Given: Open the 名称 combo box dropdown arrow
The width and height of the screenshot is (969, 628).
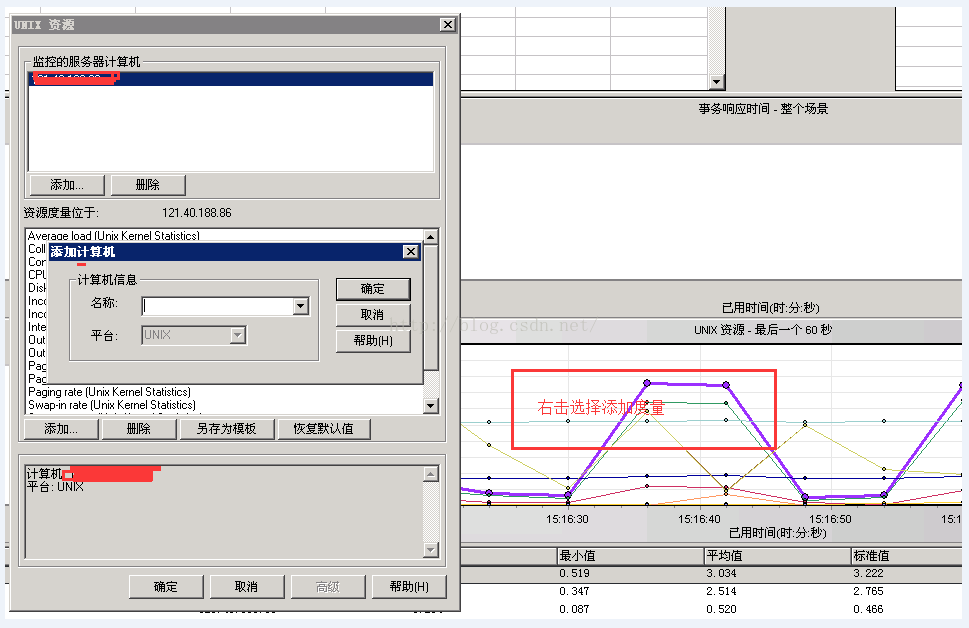Looking at the screenshot, I should click(x=301, y=306).
